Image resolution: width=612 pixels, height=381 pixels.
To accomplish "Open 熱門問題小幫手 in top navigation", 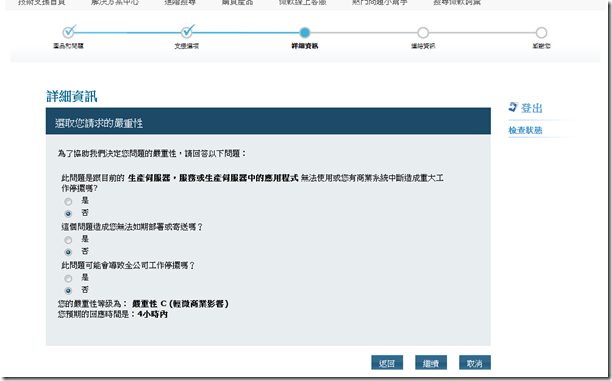I will [x=380, y=2].
